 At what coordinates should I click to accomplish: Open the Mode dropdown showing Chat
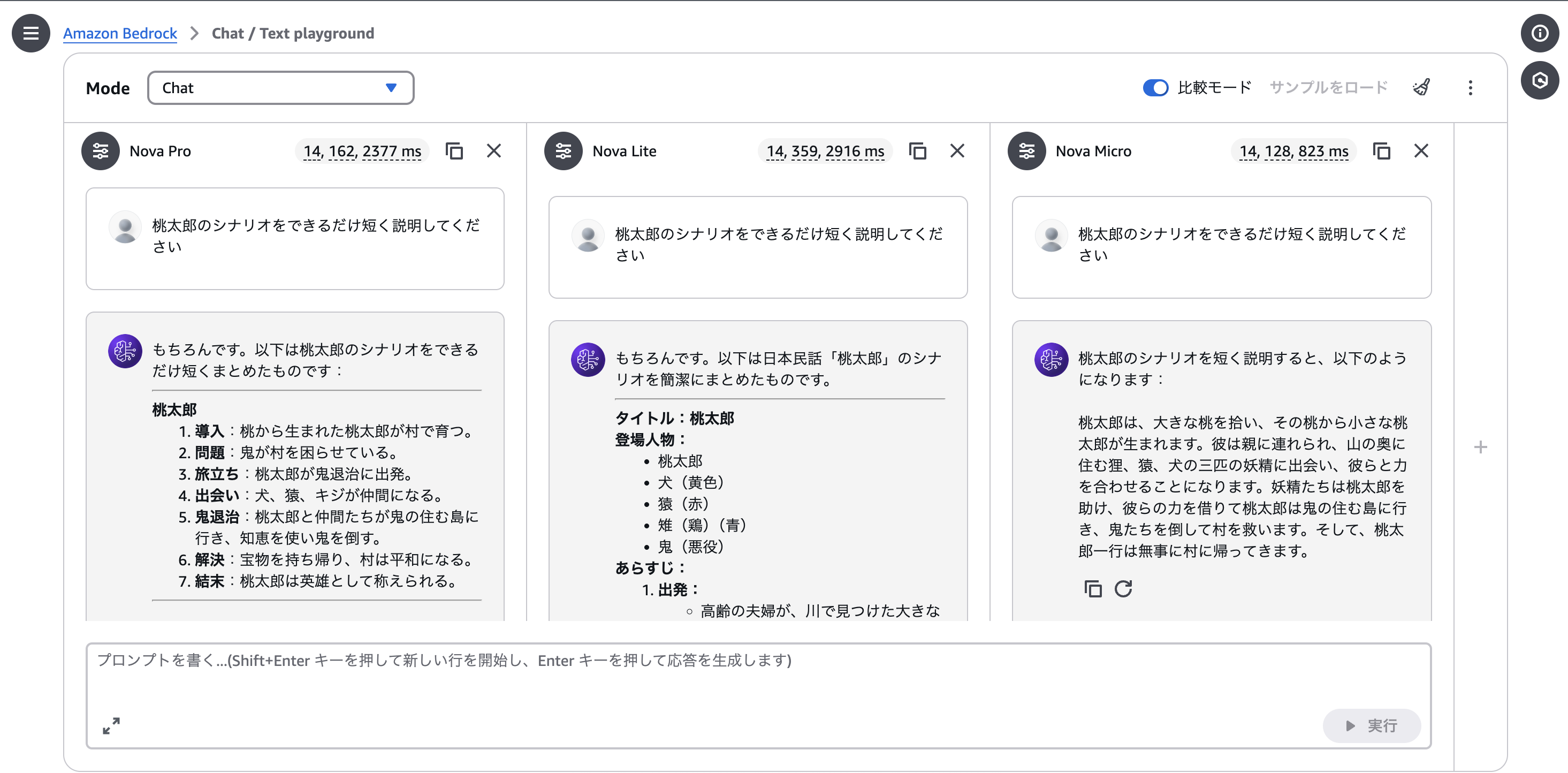pyautogui.click(x=280, y=88)
